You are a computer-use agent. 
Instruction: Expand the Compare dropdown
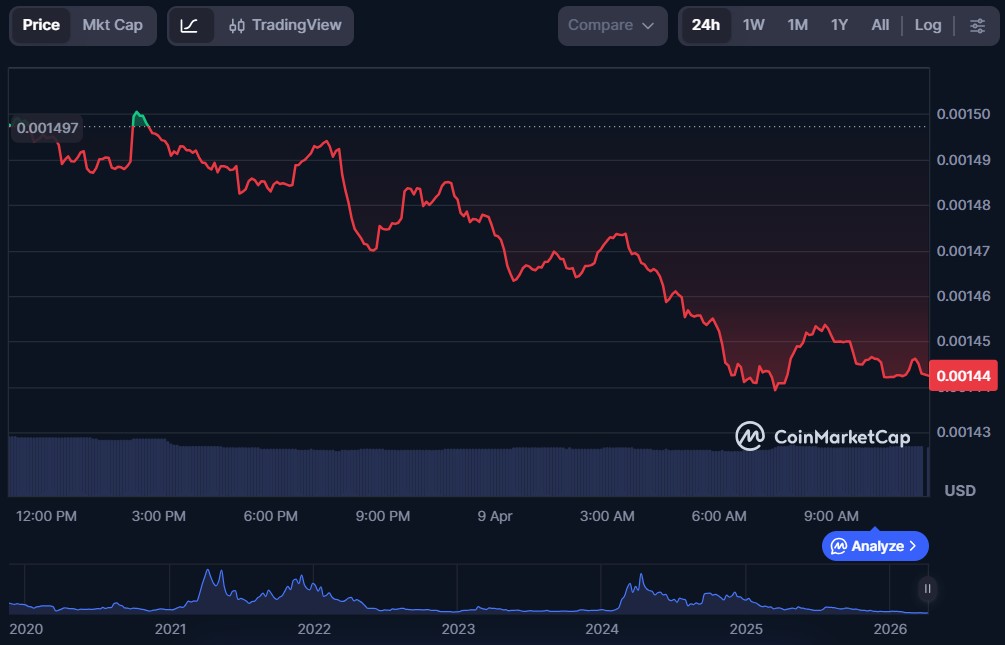(x=612, y=25)
